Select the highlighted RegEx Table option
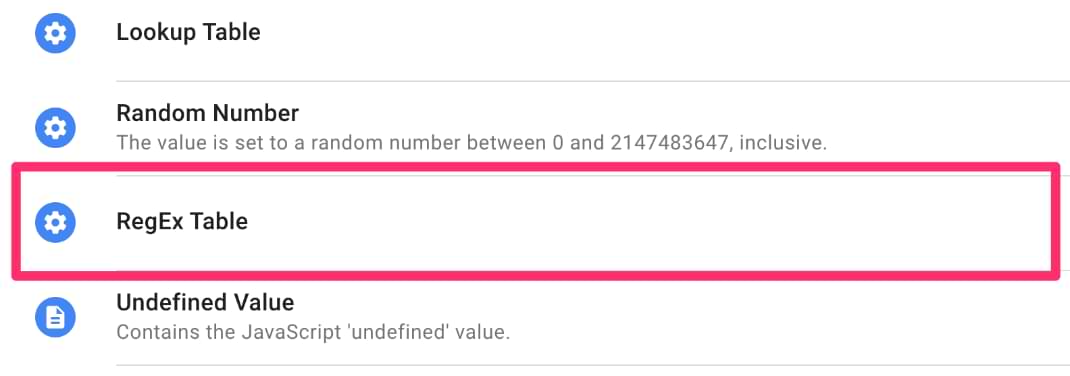This screenshot has height=376, width=1070. (x=535, y=222)
